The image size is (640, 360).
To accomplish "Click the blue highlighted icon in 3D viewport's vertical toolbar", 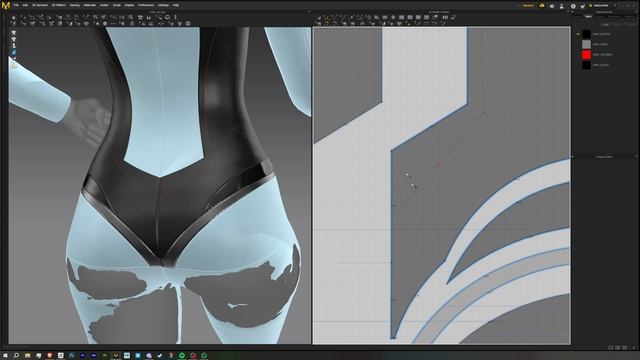I will pos(13,52).
